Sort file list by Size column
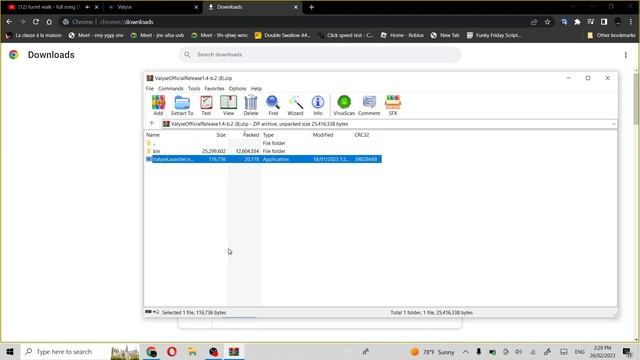The image size is (640, 360). (x=211, y=135)
